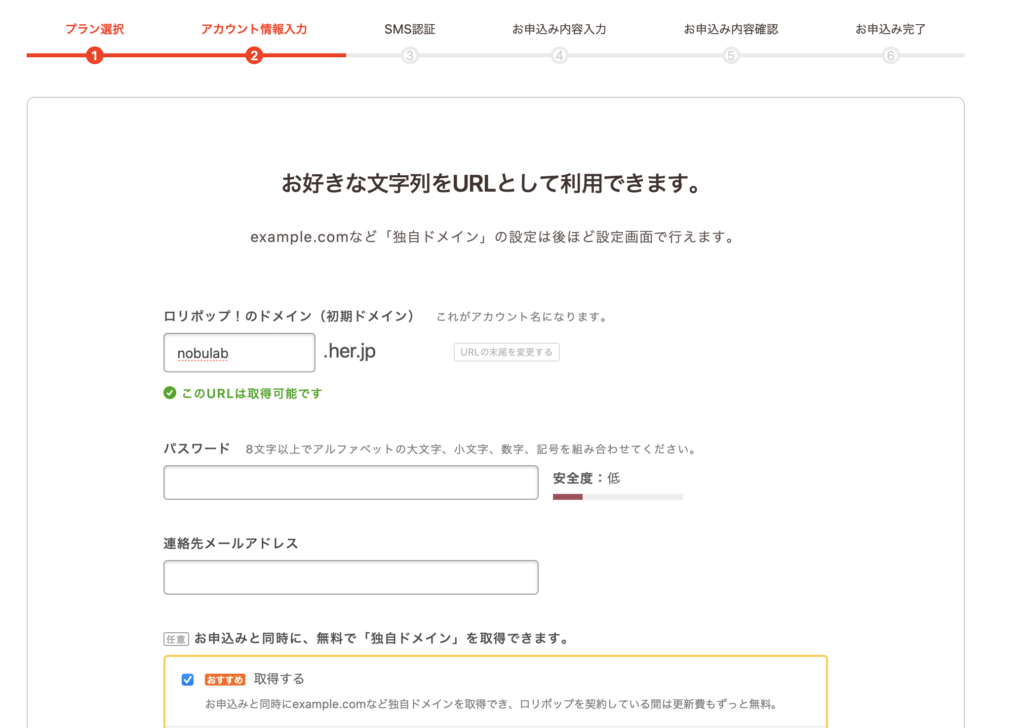Click the 連絡先メールアドレス input field
This screenshot has height=728, width=1024.
click(x=350, y=577)
